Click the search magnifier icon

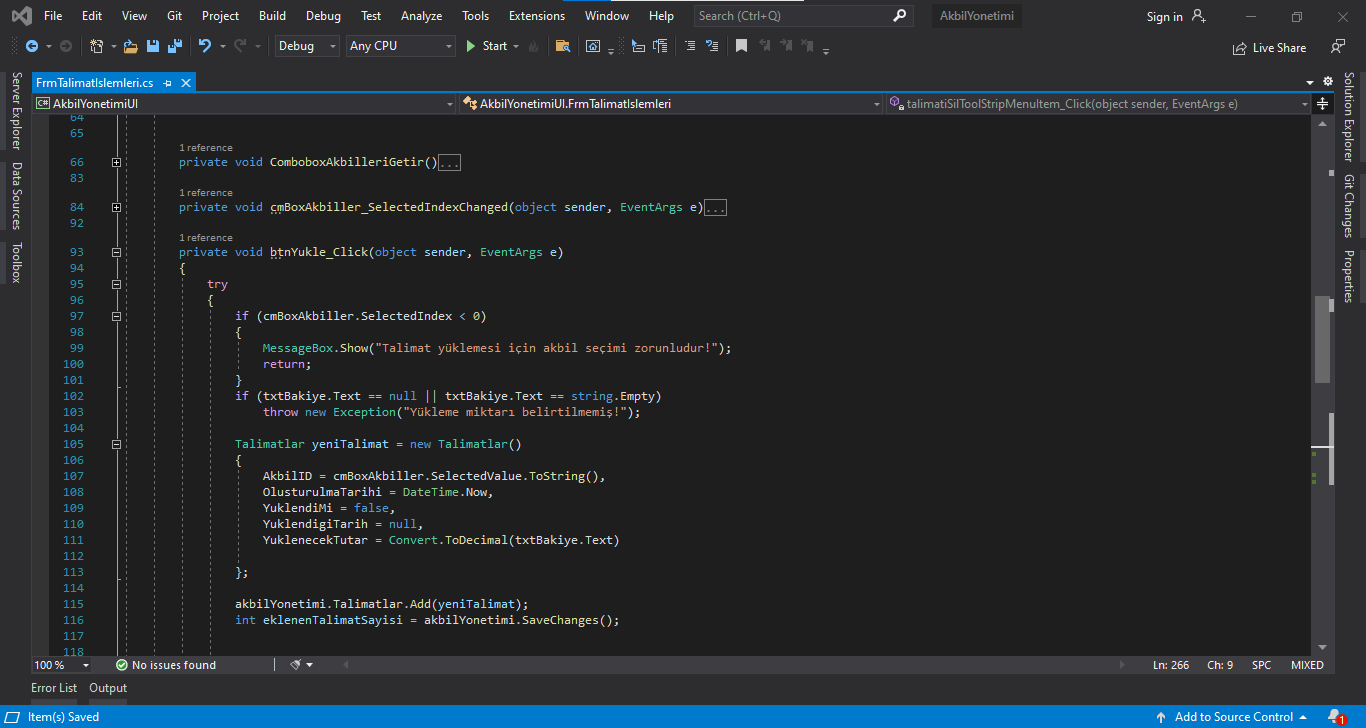tap(900, 16)
